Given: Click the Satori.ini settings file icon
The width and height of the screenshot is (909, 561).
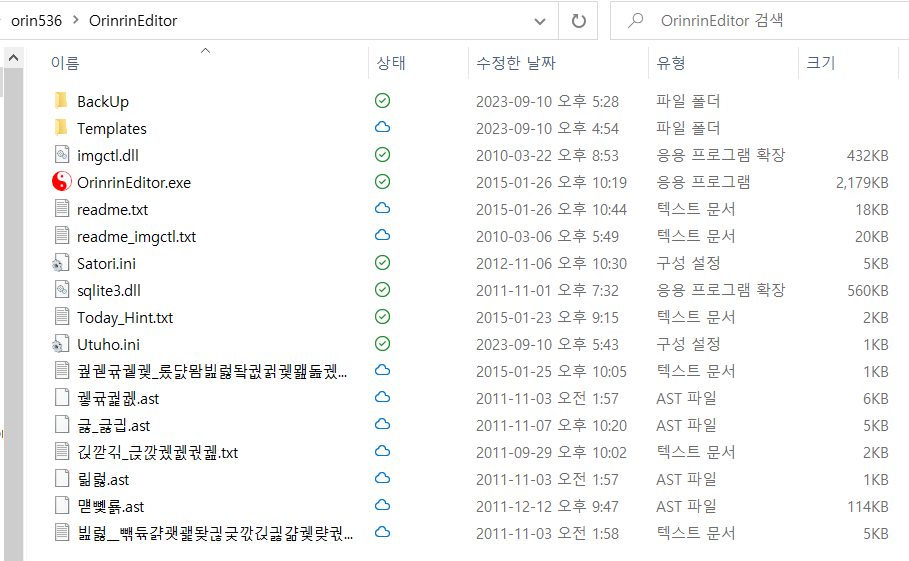Looking at the screenshot, I should tap(61, 263).
